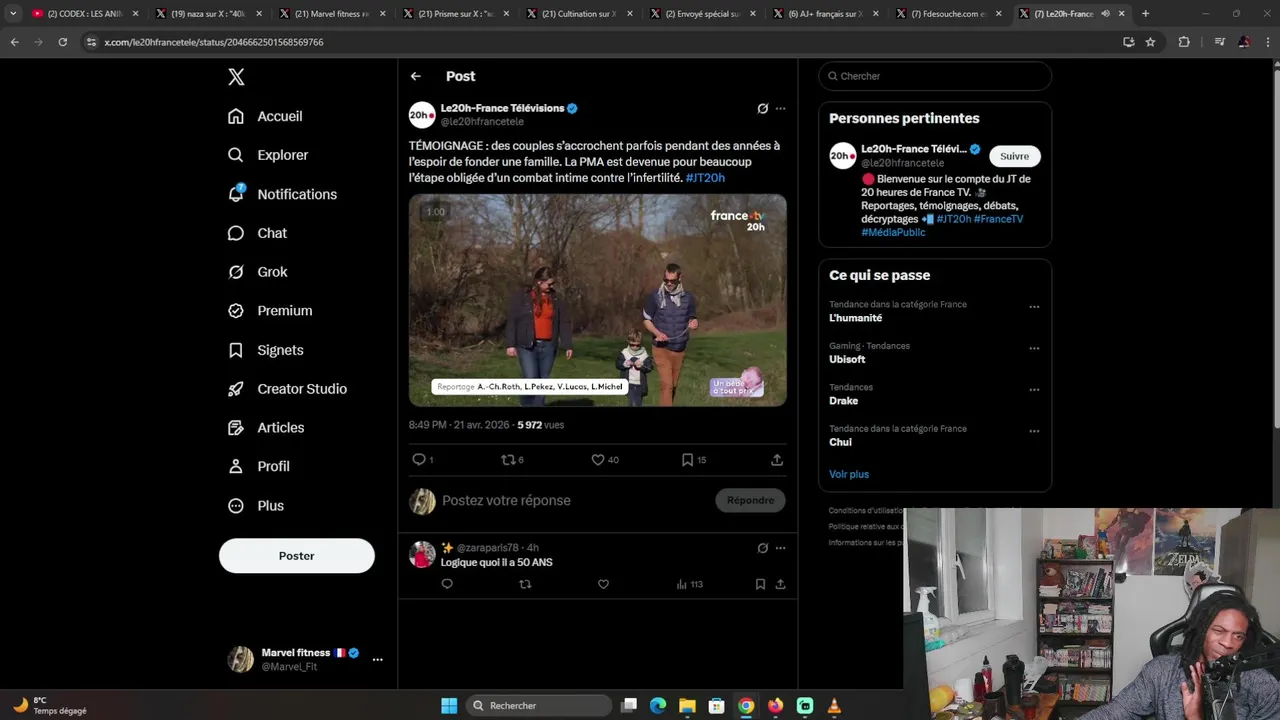Screen dimensions: 1280x720
Task: Click the X logo in sidebar
Action: coord(236,77)
